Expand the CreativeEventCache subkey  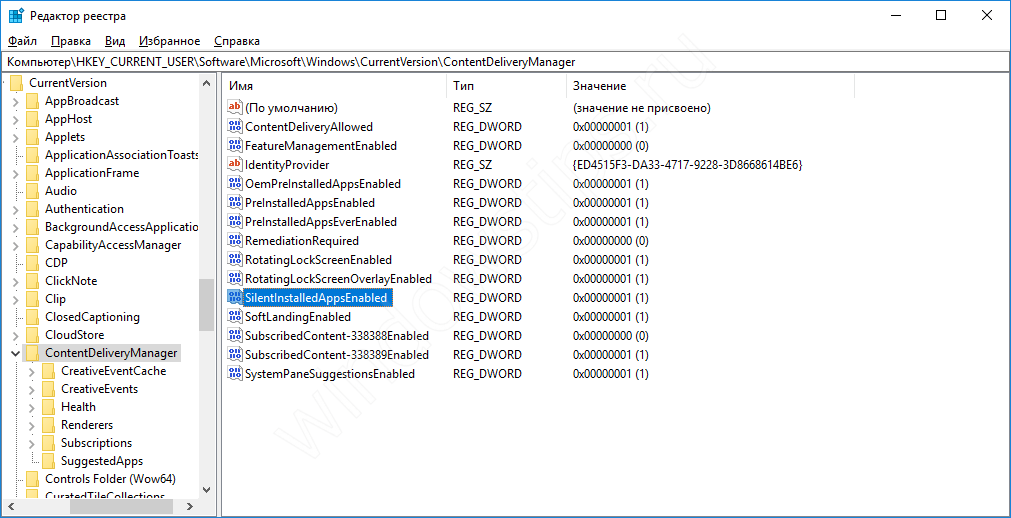[x=32, y=371]
